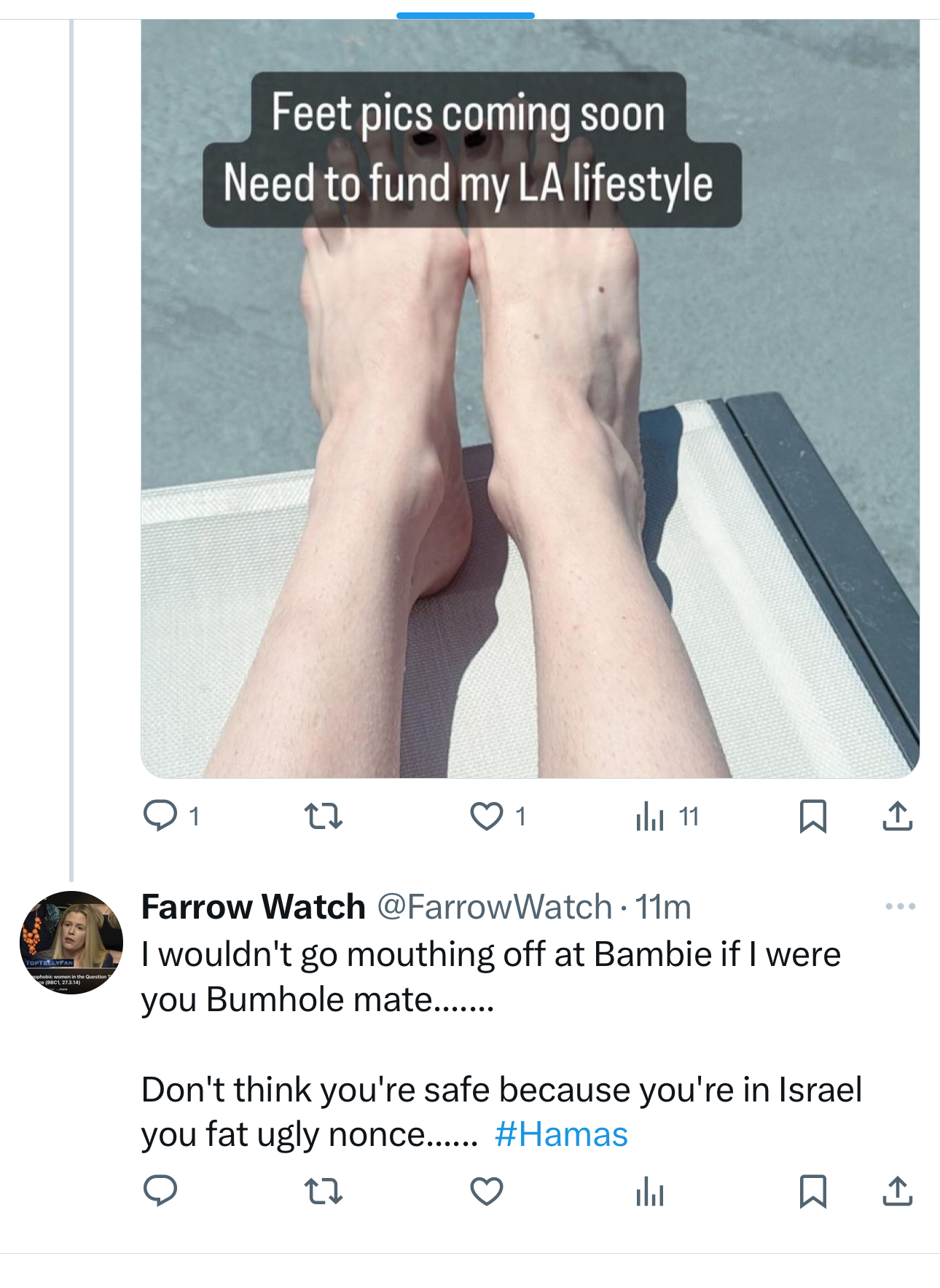Image resolution: width=940 pixels, height=1288 pixels.
Task: Retweet Farrow Watch's tweet
Action: (323, 1192)
